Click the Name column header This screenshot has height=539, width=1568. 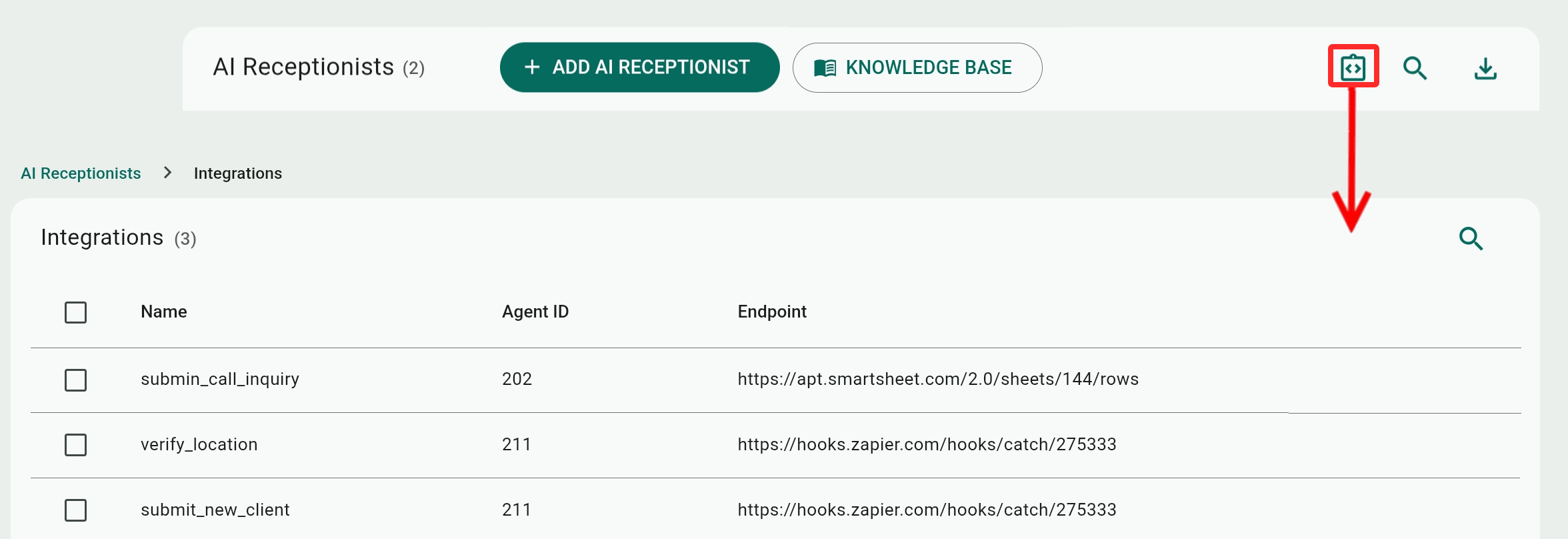coord(164,312)
